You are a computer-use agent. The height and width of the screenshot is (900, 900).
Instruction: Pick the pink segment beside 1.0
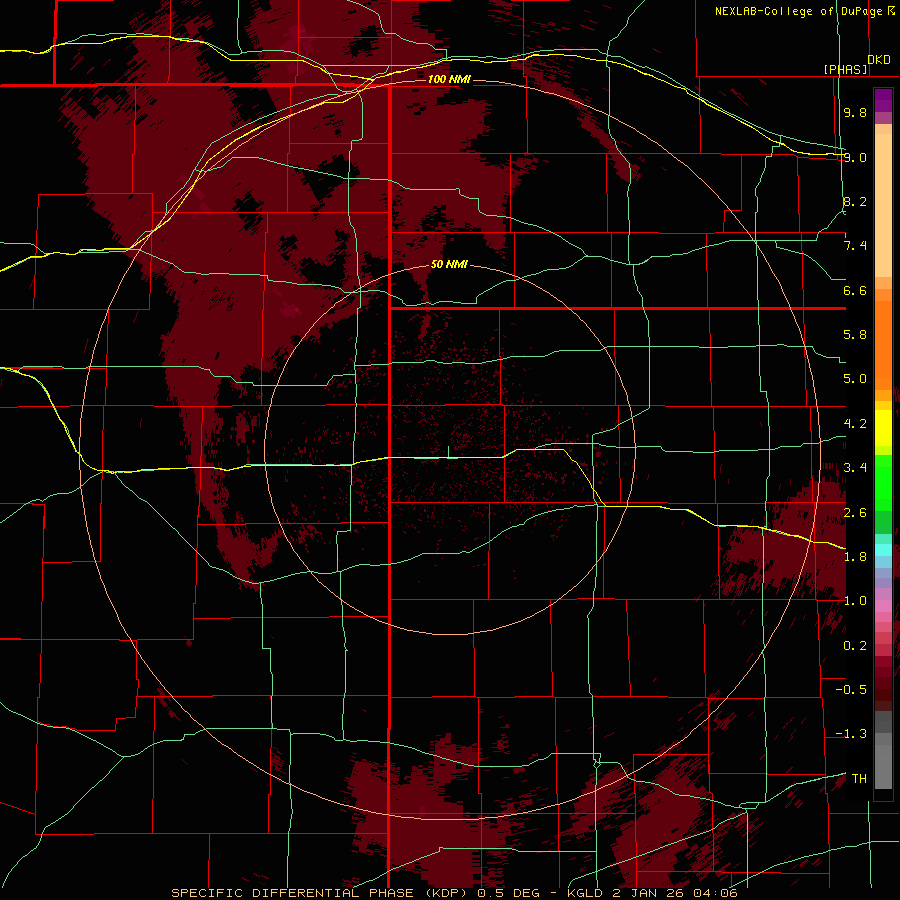pyautogui.click(x=883, y=606)
